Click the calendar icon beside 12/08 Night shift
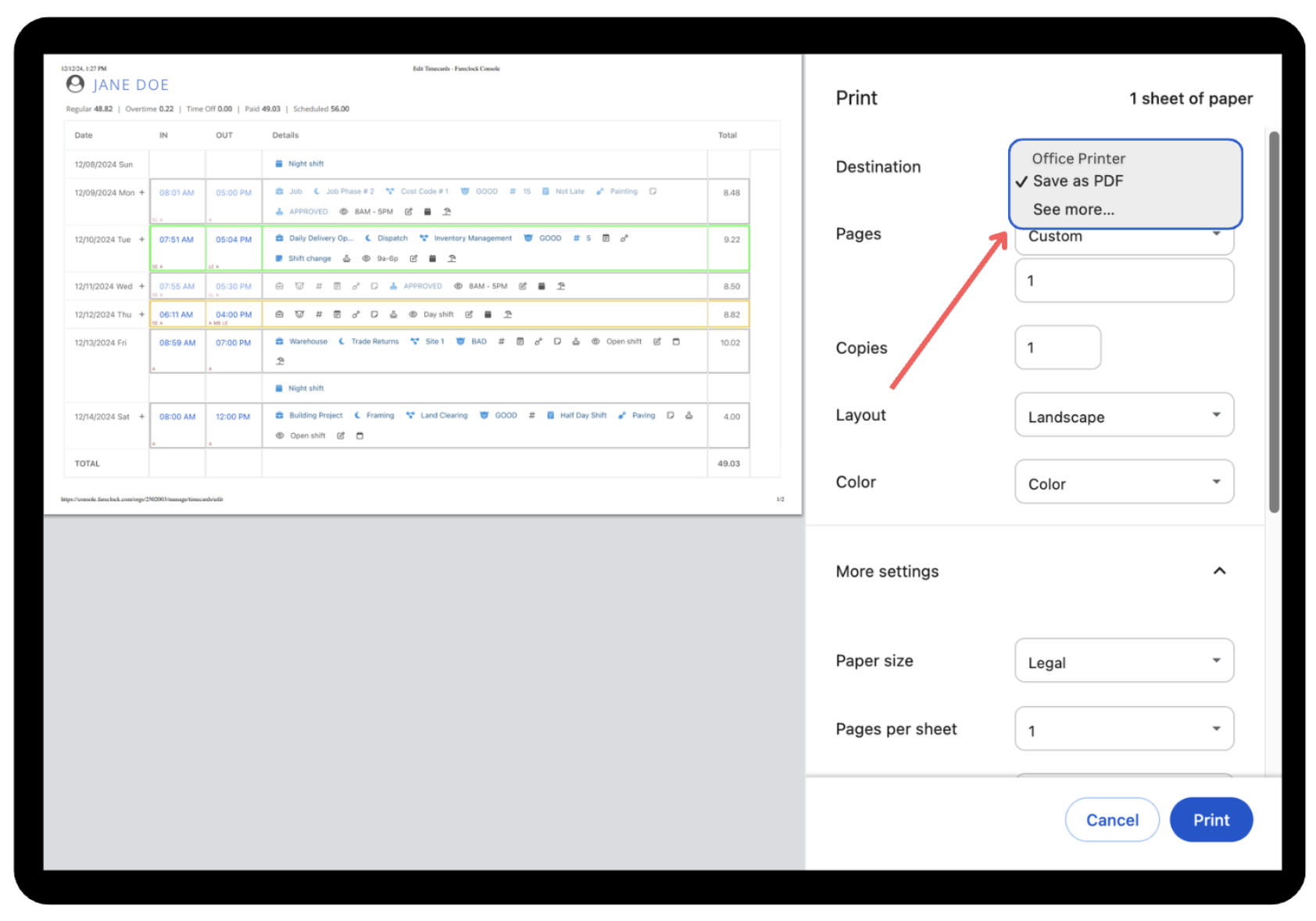1316x921 pixels. 279,164
